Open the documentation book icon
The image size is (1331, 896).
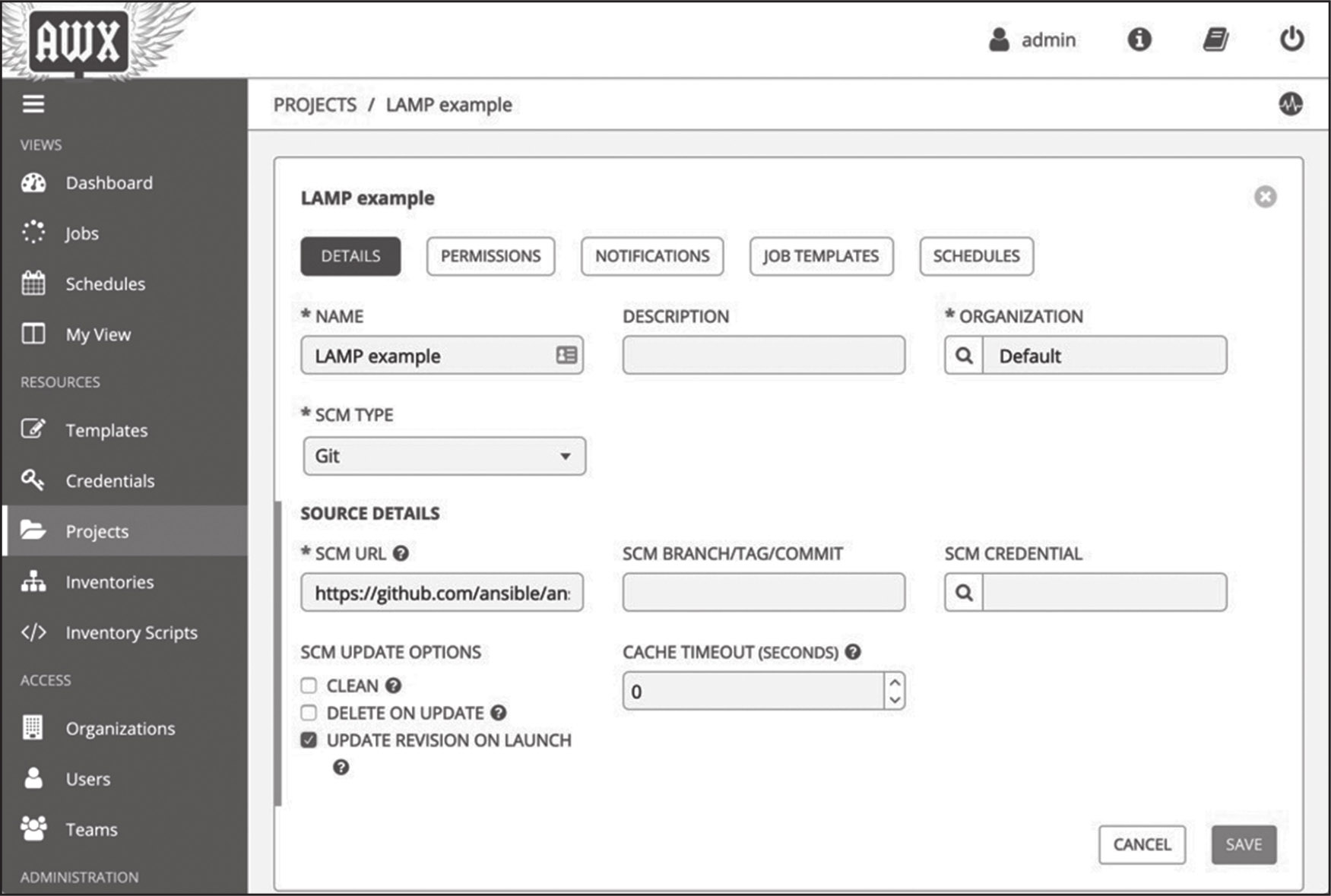coord(1215,40)
